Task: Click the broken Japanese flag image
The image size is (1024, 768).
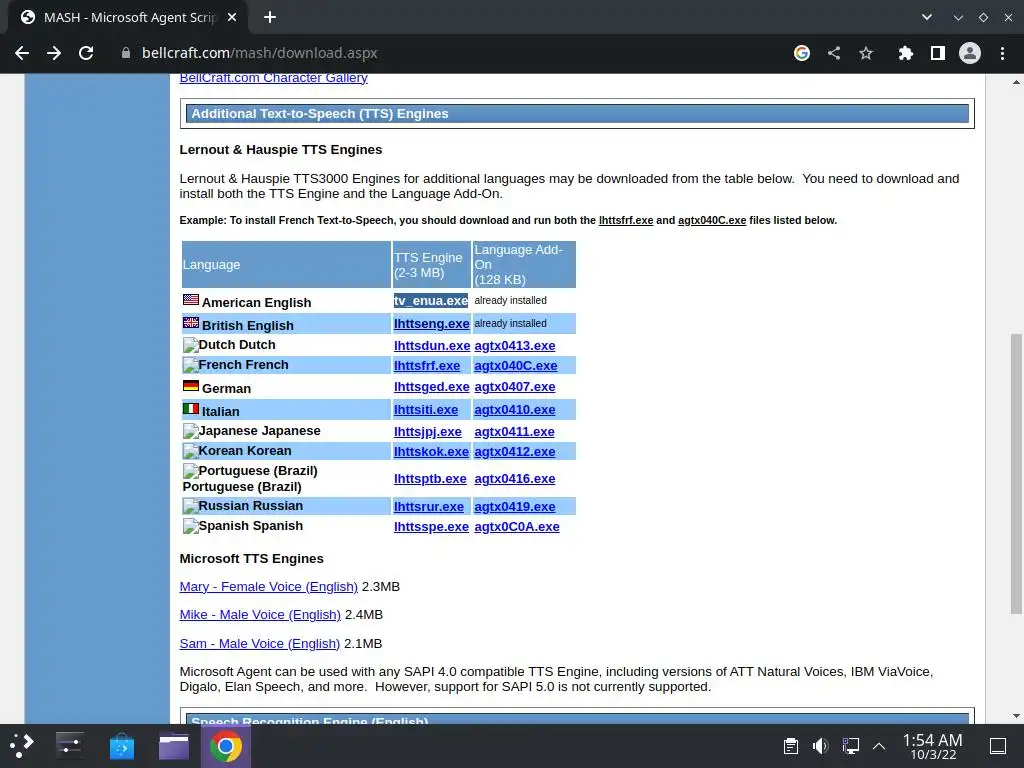Action: pos(190,432)
